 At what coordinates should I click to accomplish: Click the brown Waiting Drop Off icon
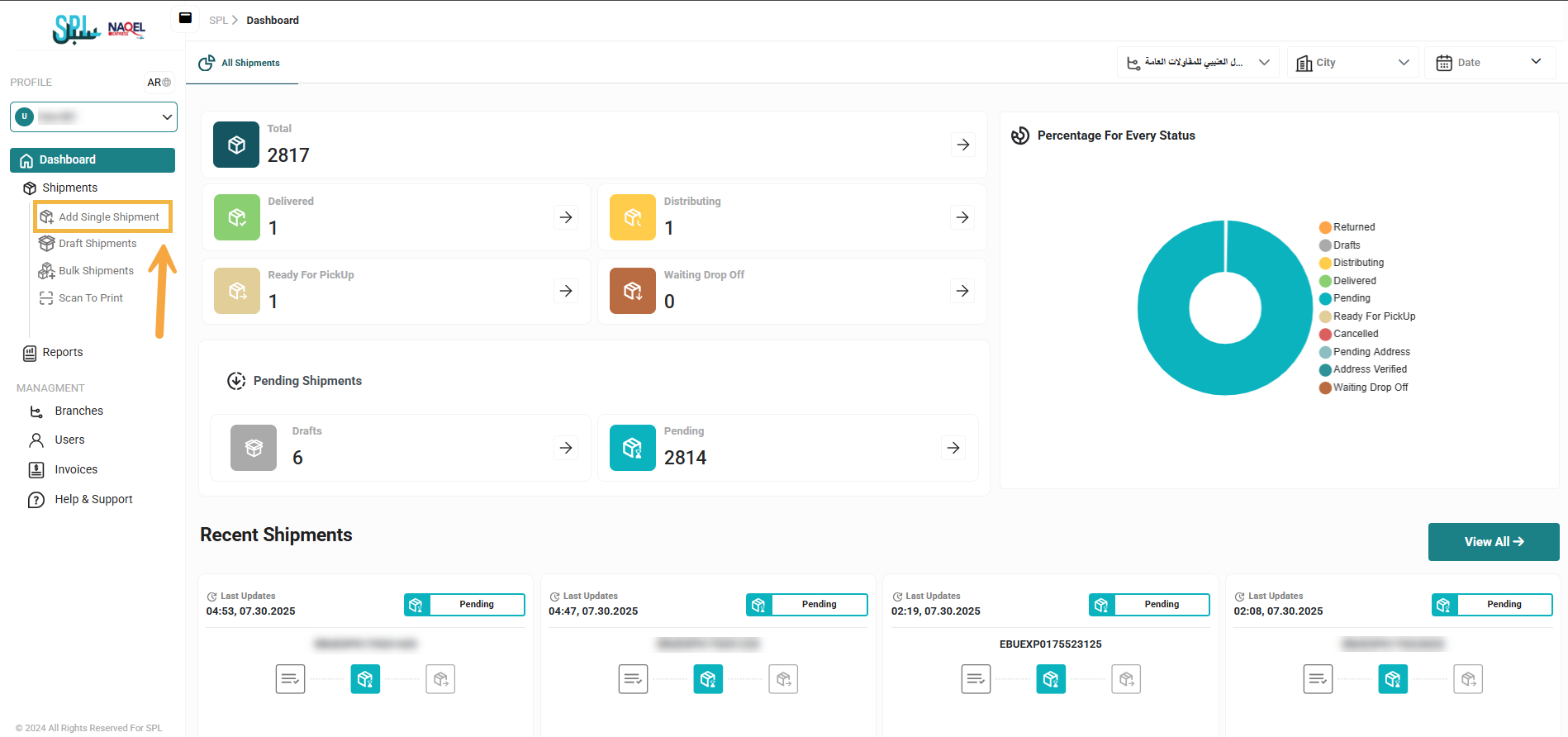coord(632,291)
